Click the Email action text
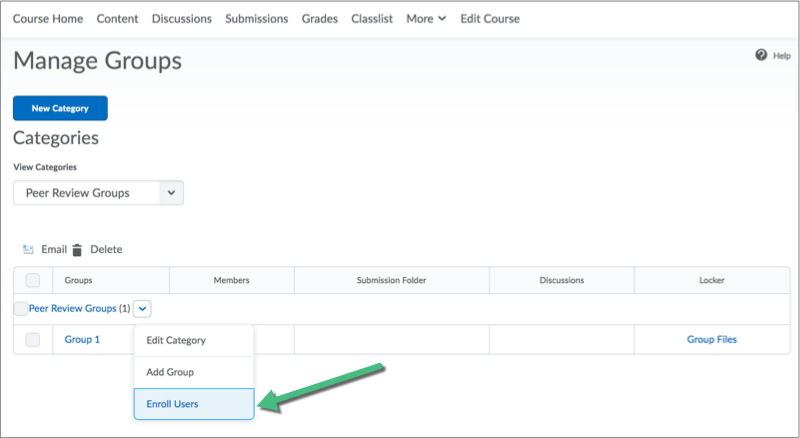The image size is (800, 438). [54, 250]
